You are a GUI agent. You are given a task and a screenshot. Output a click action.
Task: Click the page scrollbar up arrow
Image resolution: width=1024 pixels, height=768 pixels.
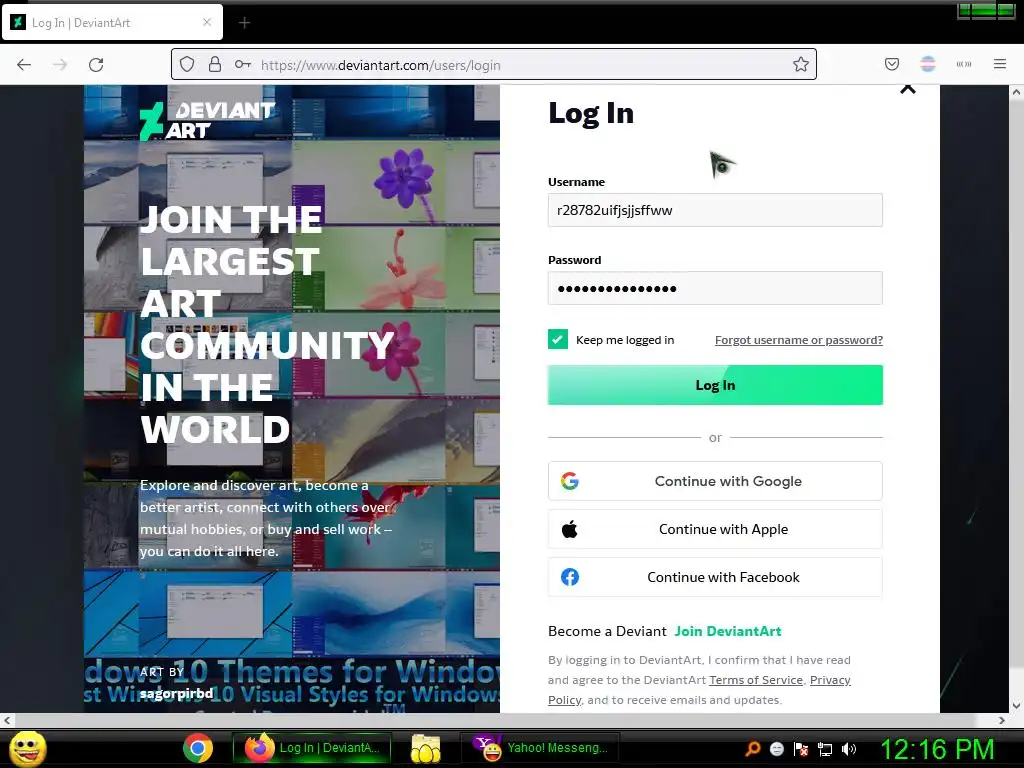click(x=1016, y=92)
